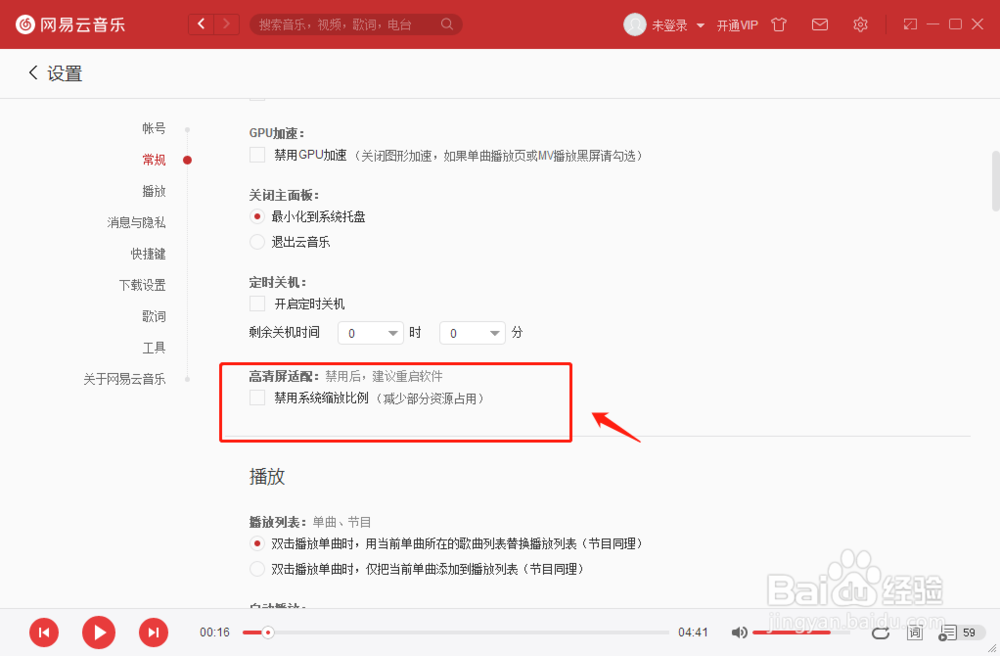The height and width of the screenshot is (656, 1000).
Task: Start playback with the play button
Action: pos(99,632)
